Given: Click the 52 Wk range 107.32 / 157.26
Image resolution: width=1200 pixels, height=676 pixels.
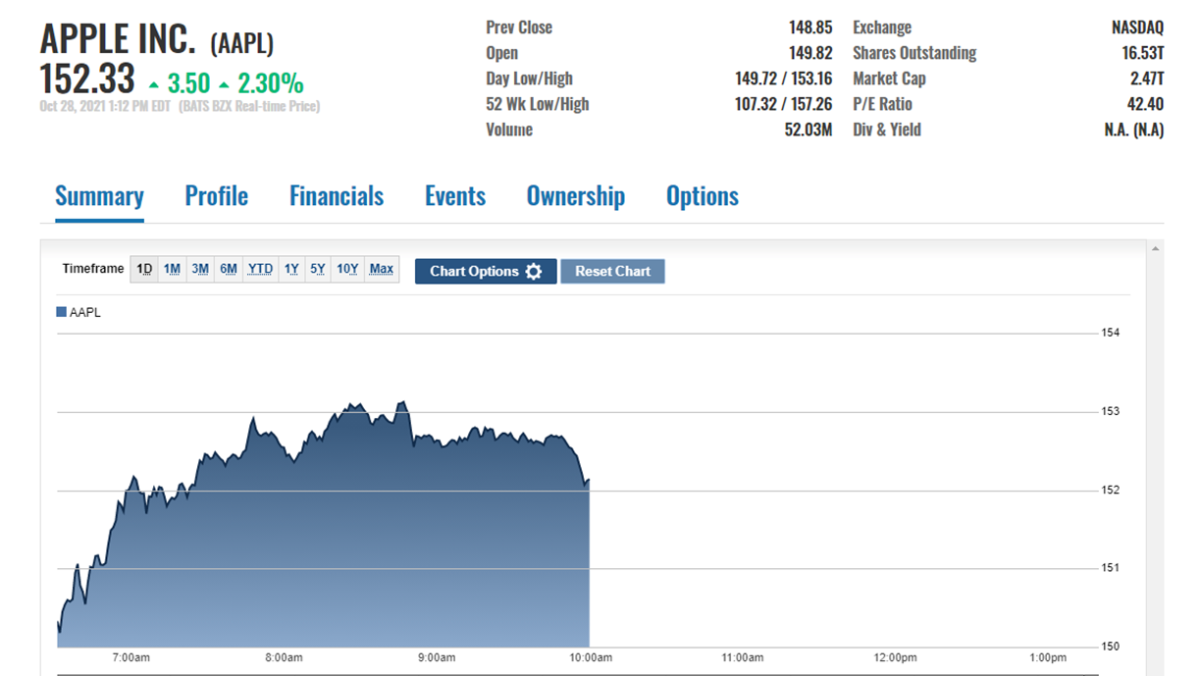Looking at the screenshot, I should click(783, 104).
